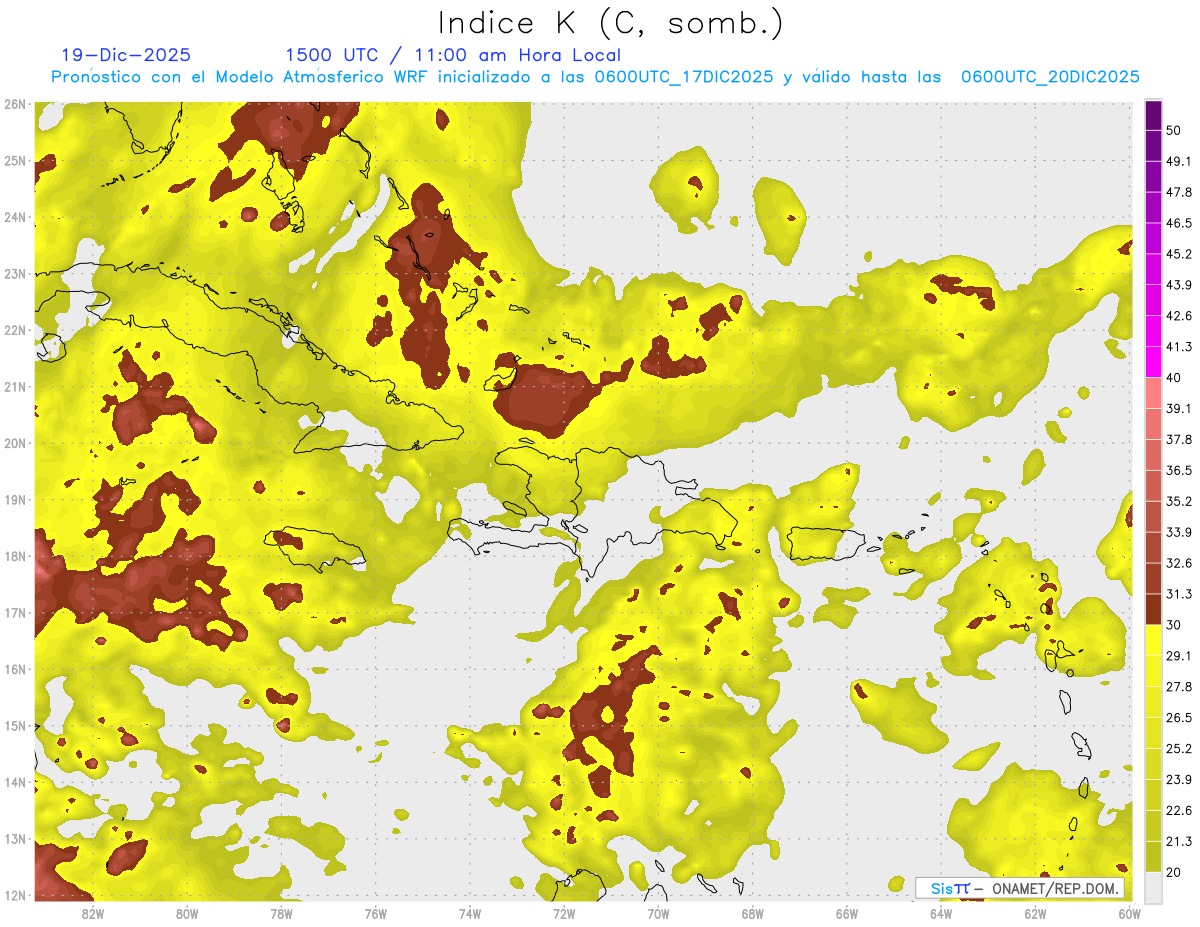Click the "SisTT - ONAMET/REP.DOM." credit box

[1019, 888]
